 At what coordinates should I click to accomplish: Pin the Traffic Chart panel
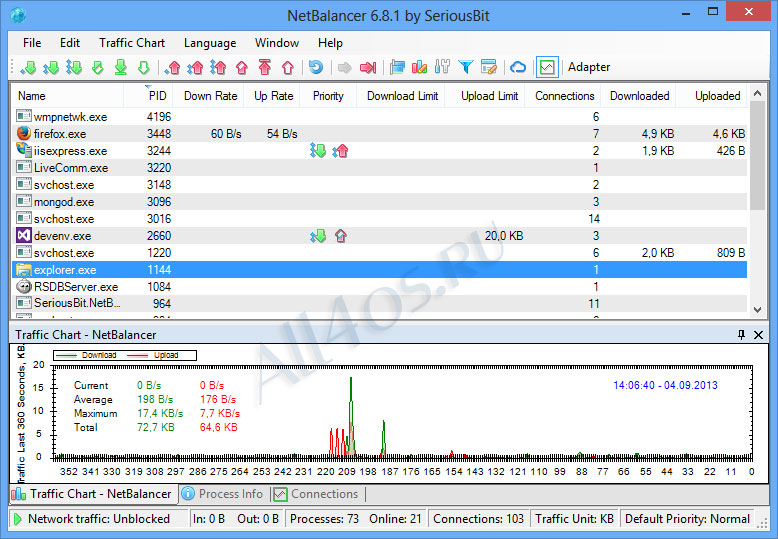[x=741, y=335]
